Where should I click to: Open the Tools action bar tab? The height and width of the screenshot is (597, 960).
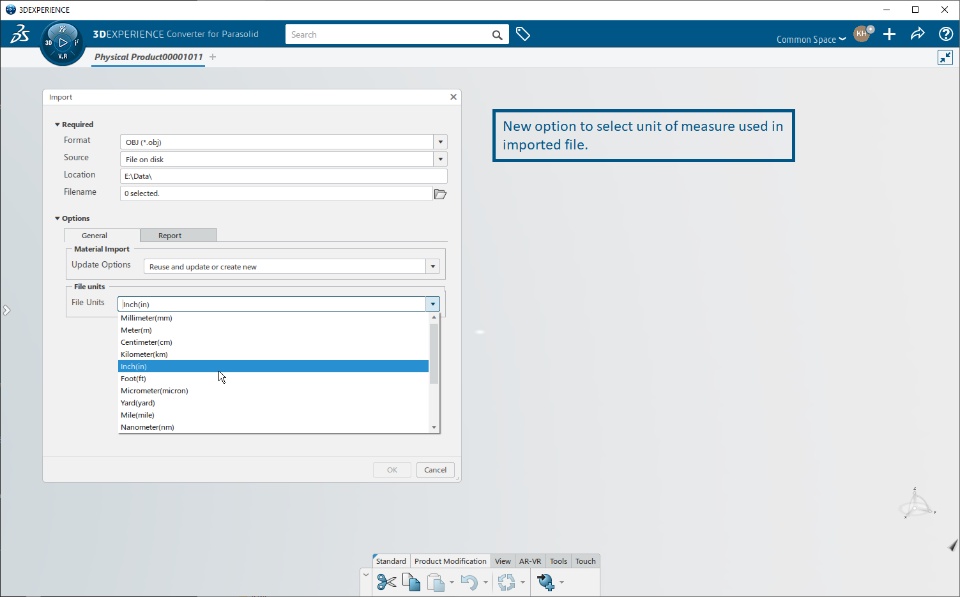point(558,561)
